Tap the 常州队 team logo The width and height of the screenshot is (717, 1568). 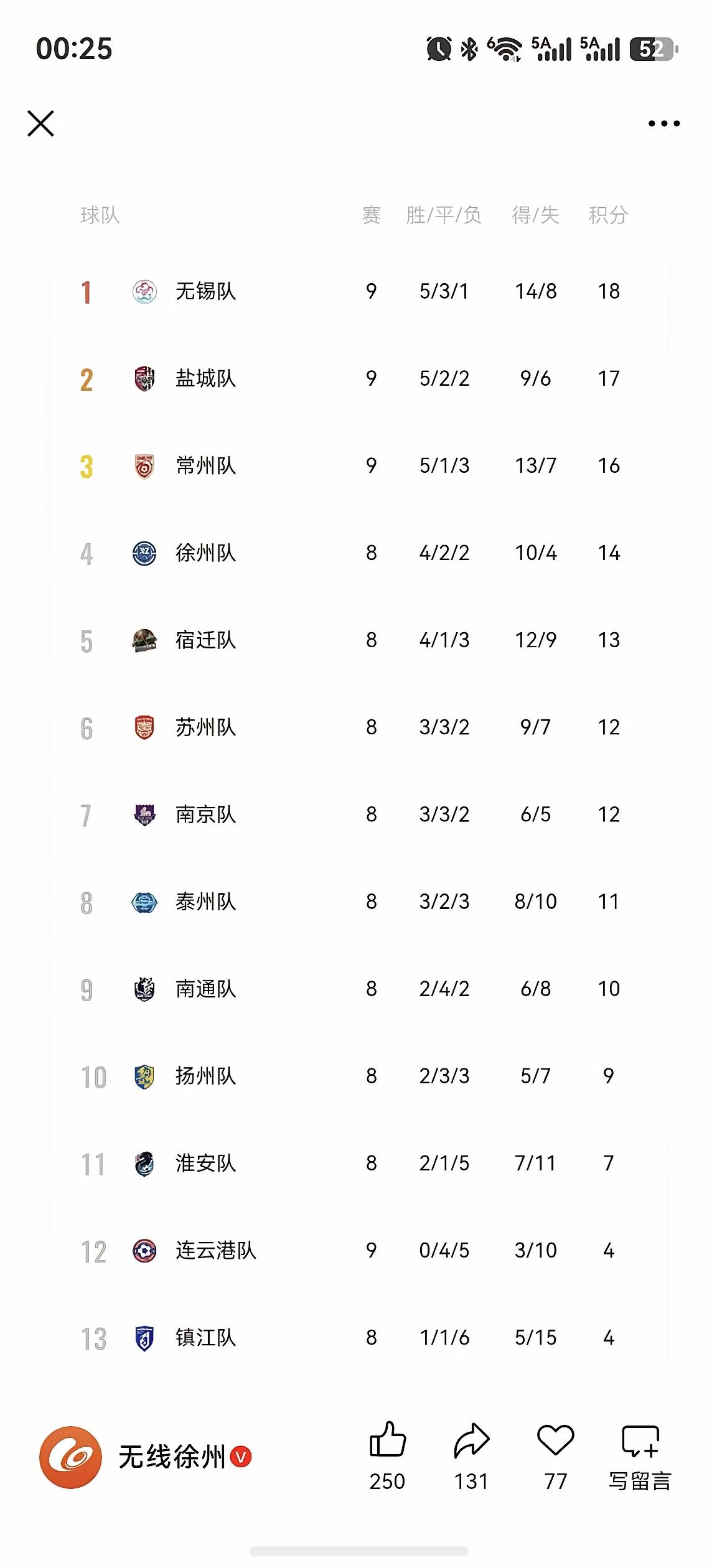[x=144, y=466]
